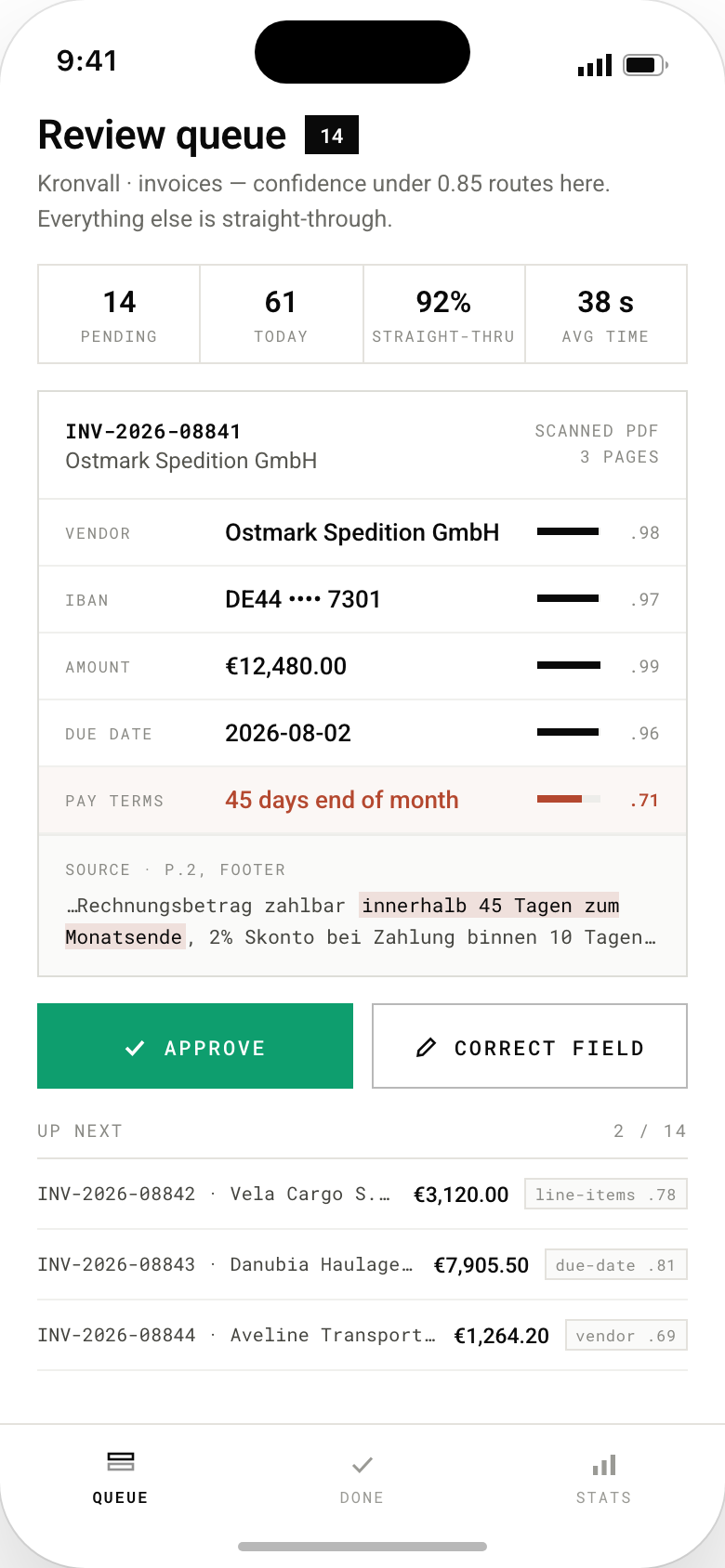This screenshot has height=1568, width=725.
Task: Tap the vendor .69 tag
Action: 626,1336
